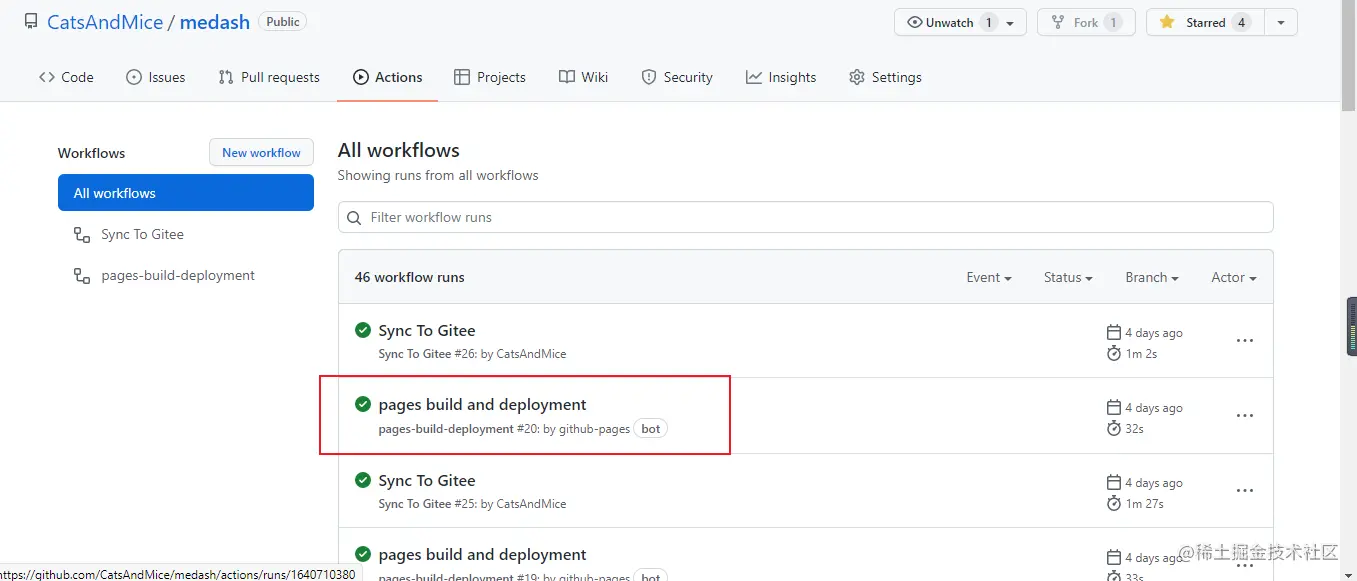1357x581 pixels.
Task: Click the green success icon for Sync To Gitee #25
Action: pos(363,480)
